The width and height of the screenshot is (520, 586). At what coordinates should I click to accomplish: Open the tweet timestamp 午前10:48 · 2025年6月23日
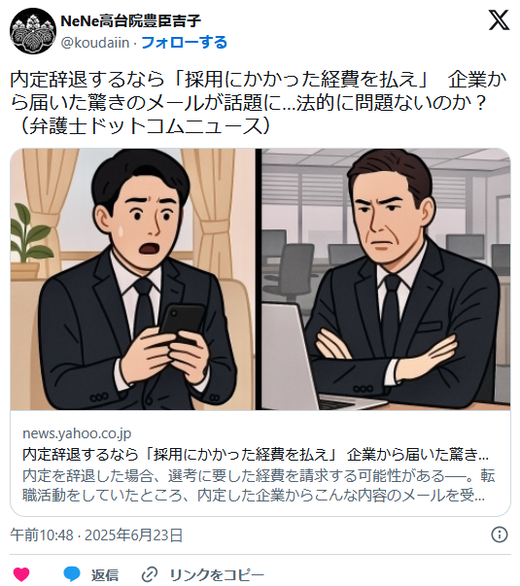[96, 535]
